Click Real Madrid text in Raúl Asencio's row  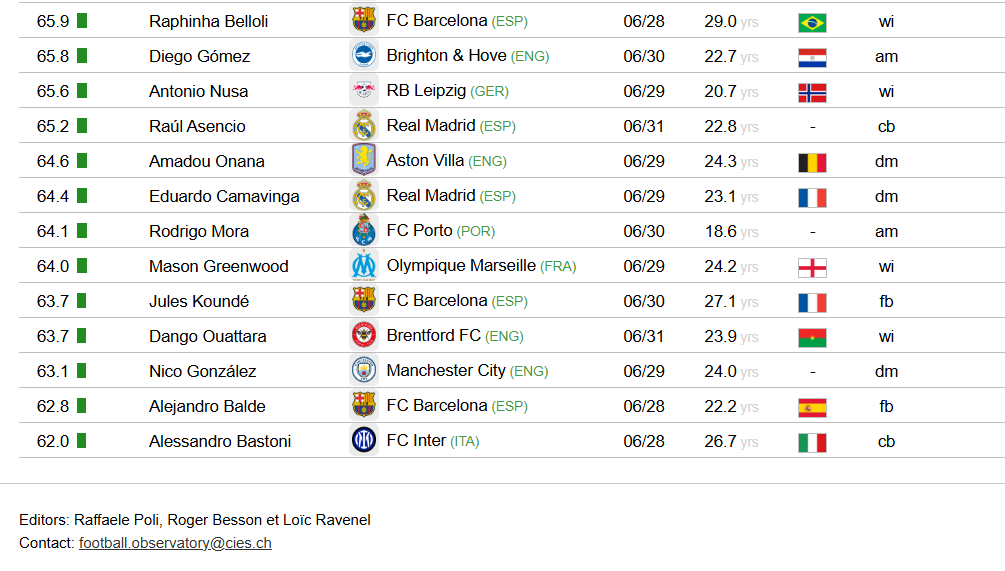431,126
